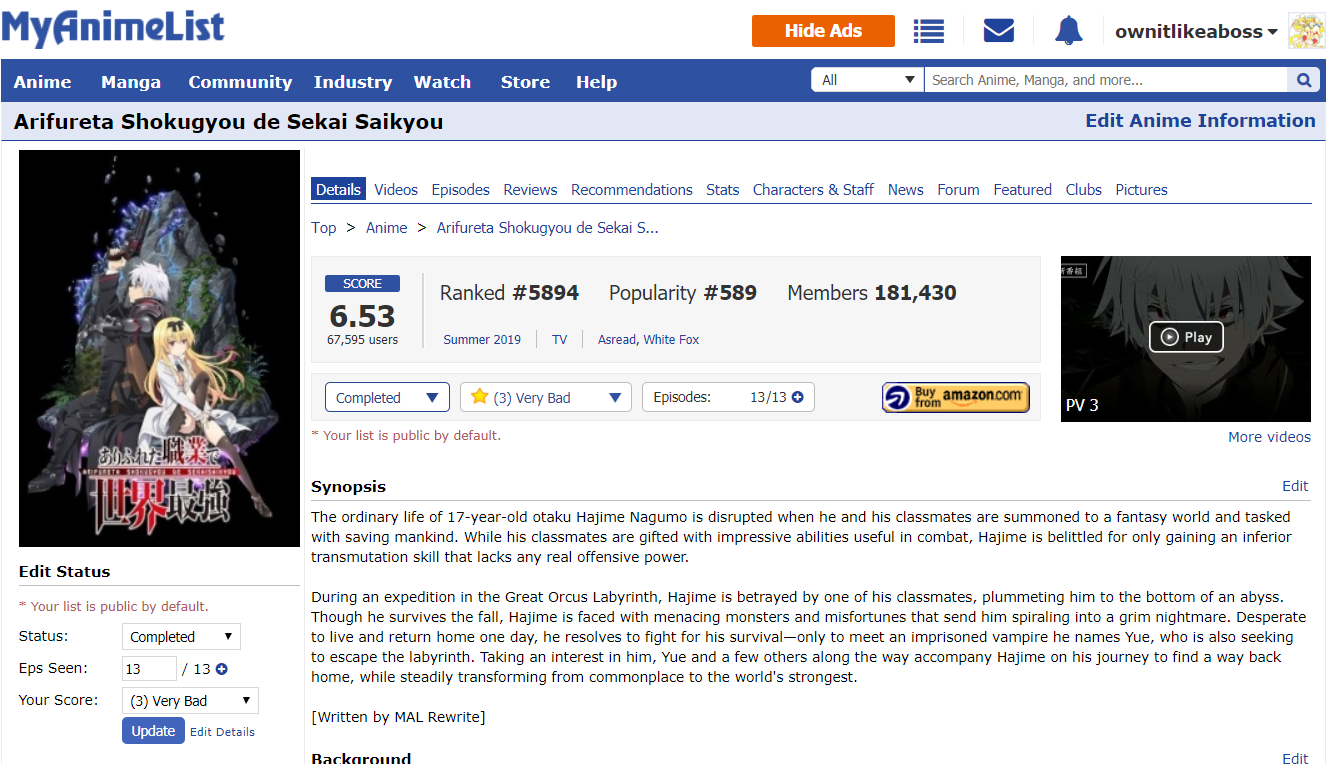Switch to the Reviews tab
1329x764 pixels.
click(530, 189)
